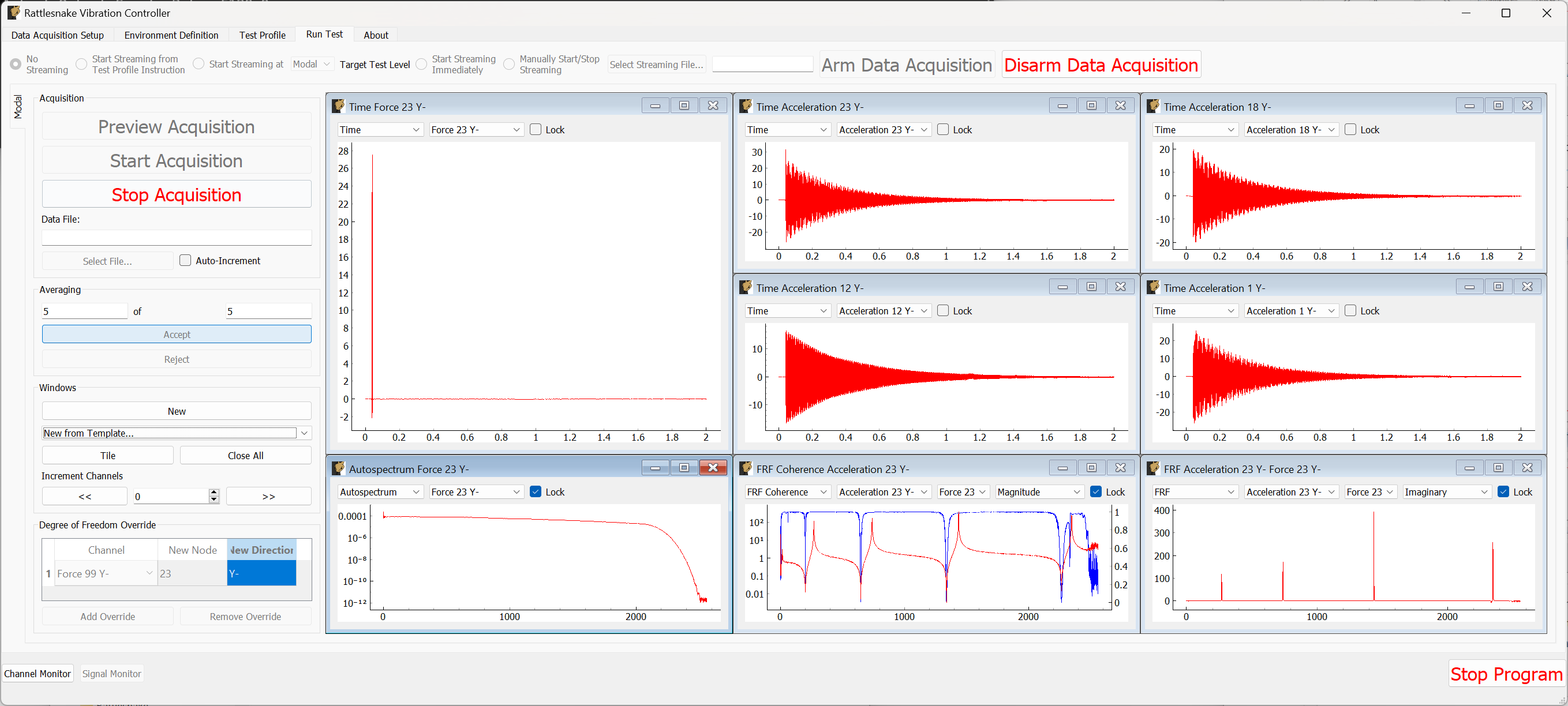The image size is (1568, 706).
Task: Maximize the Time Acceleration 12 Y- subwindow
Action: click(x=1091, y=287)
